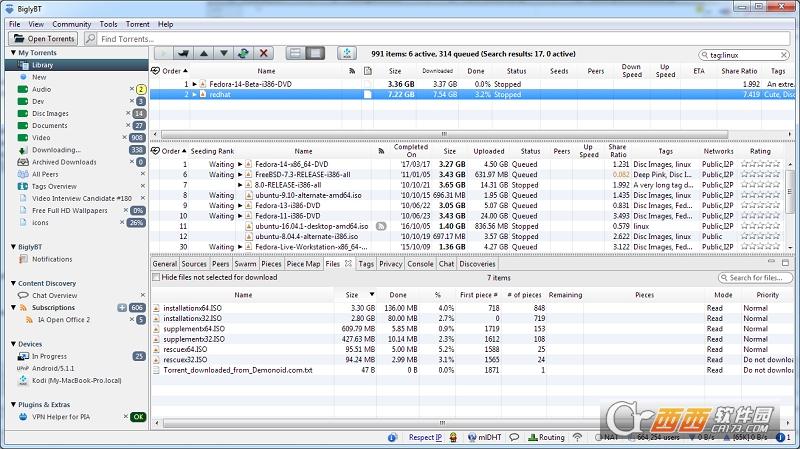800x449 pixels.
Task: Click RSS icon on ubuntu-16.04.1-desktop-amd64.iso row
Action: pos(381,226)
